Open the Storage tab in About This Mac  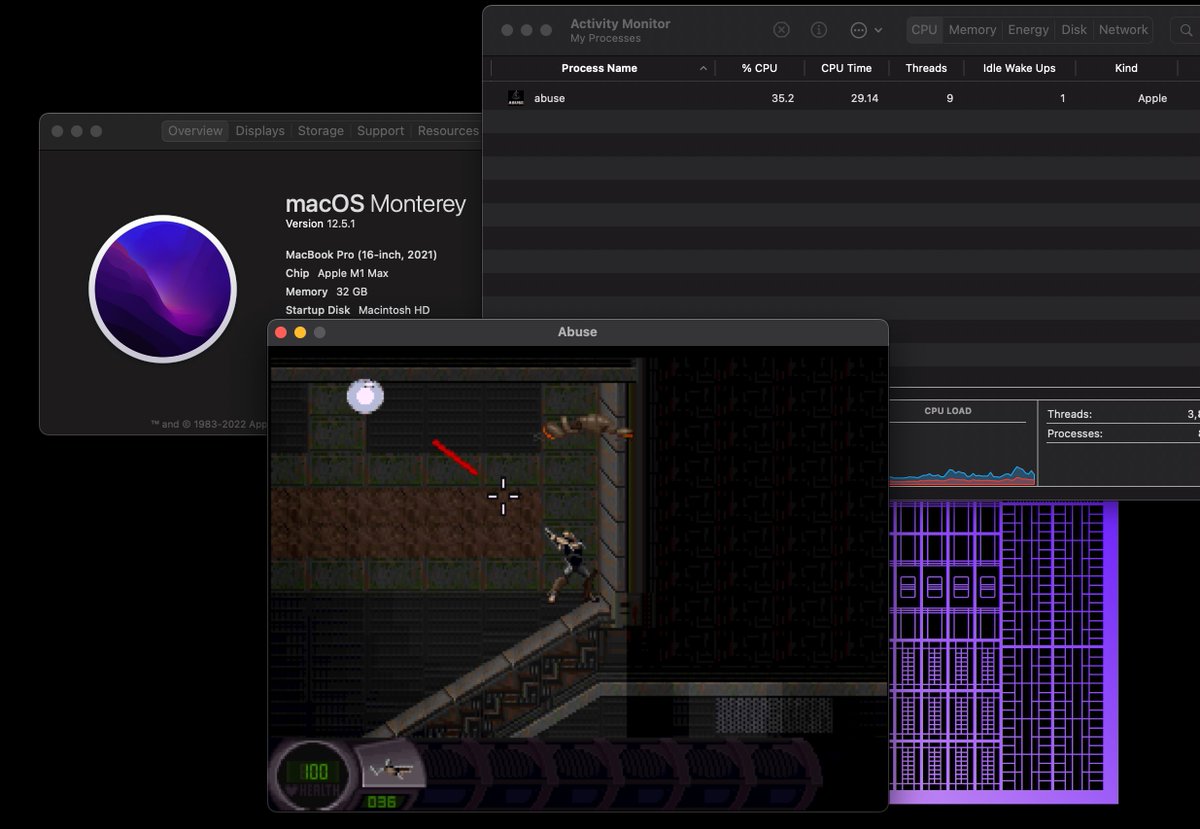[x=320, y=131]
